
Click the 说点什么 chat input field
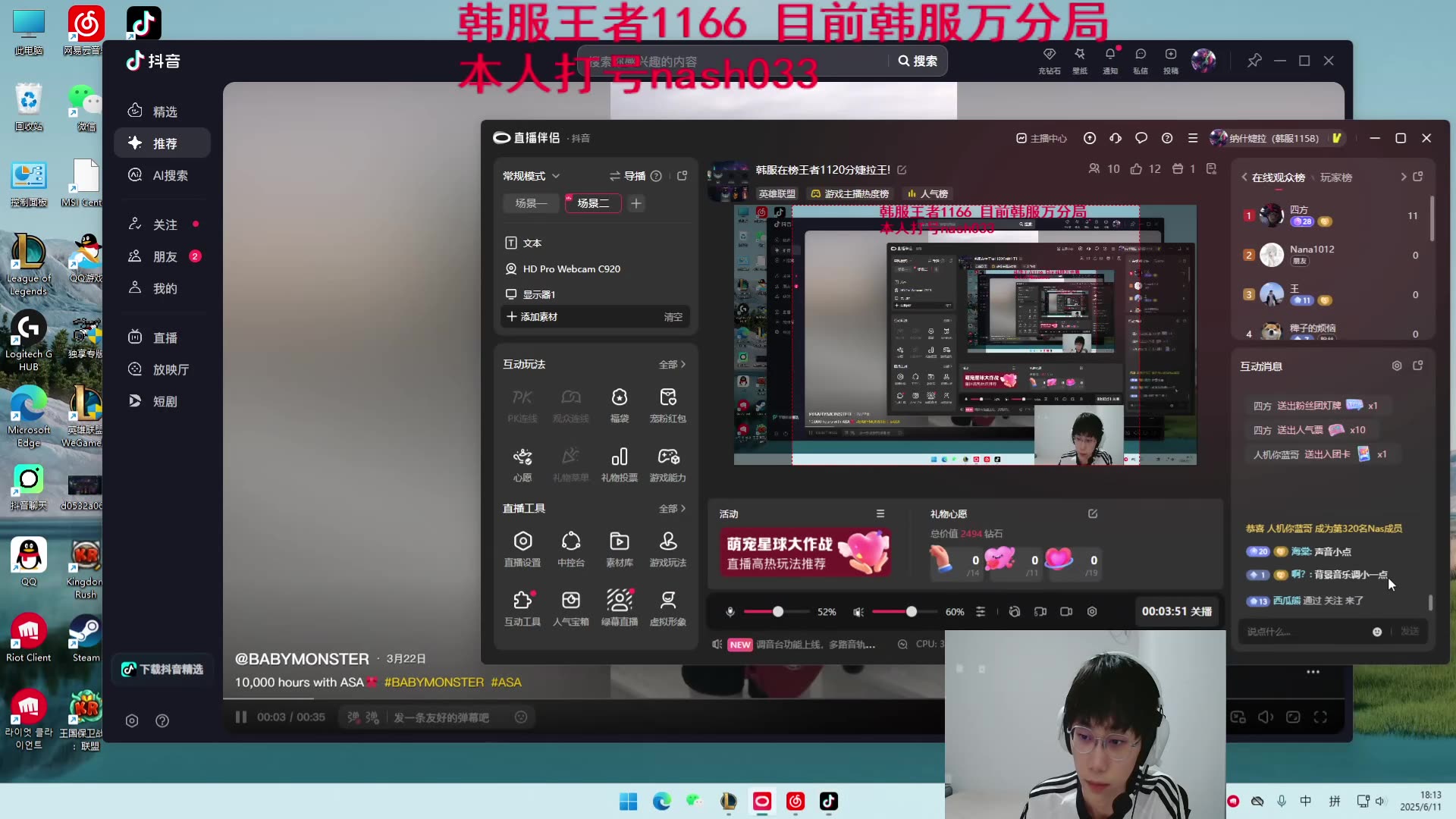click(x=1304, y=632)
